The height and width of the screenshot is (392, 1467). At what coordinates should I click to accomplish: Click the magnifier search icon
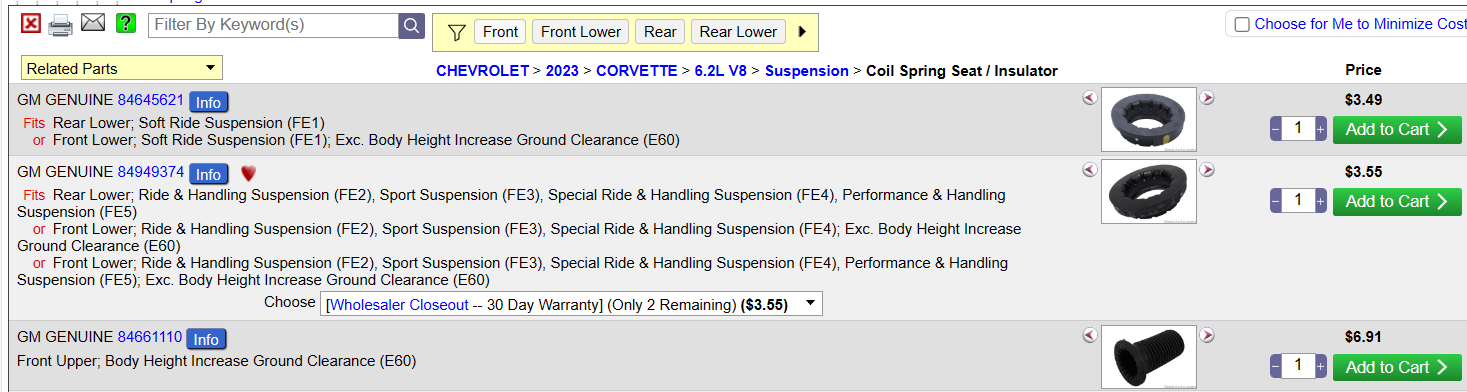(x=412, y=26)
